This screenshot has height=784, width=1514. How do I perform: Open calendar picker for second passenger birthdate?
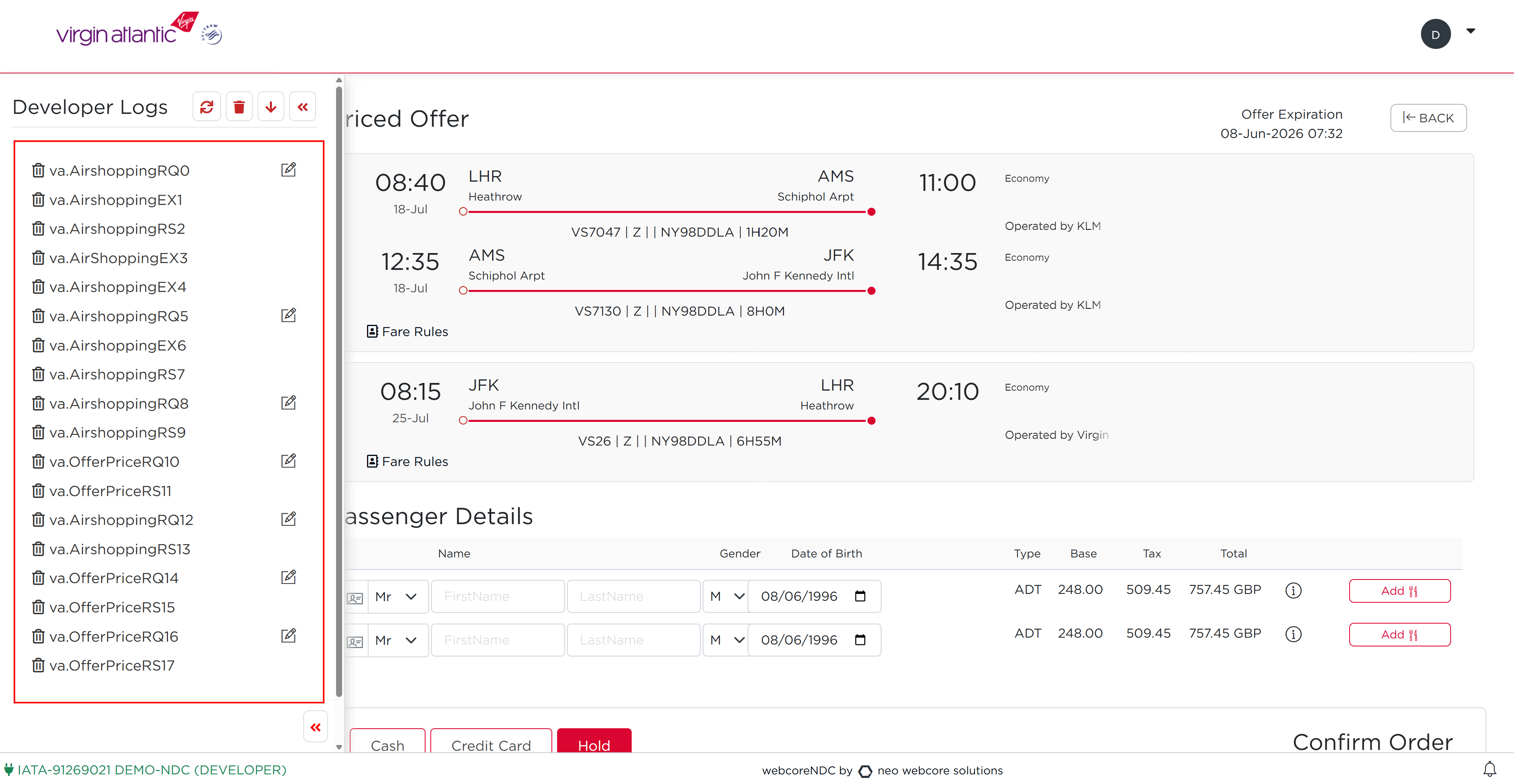click(x=860, y=640)
